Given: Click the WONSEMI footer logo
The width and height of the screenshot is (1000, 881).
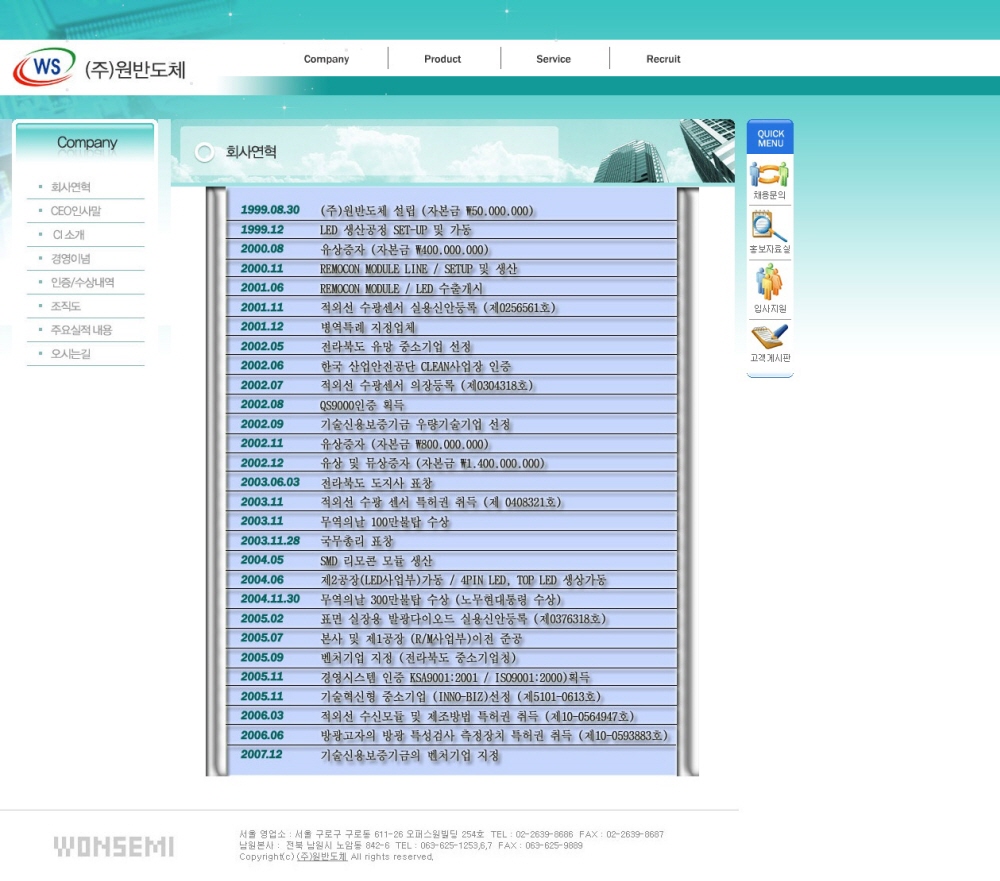Looking at the screenshot, I should pyautogui.click(x=113, y=847).
